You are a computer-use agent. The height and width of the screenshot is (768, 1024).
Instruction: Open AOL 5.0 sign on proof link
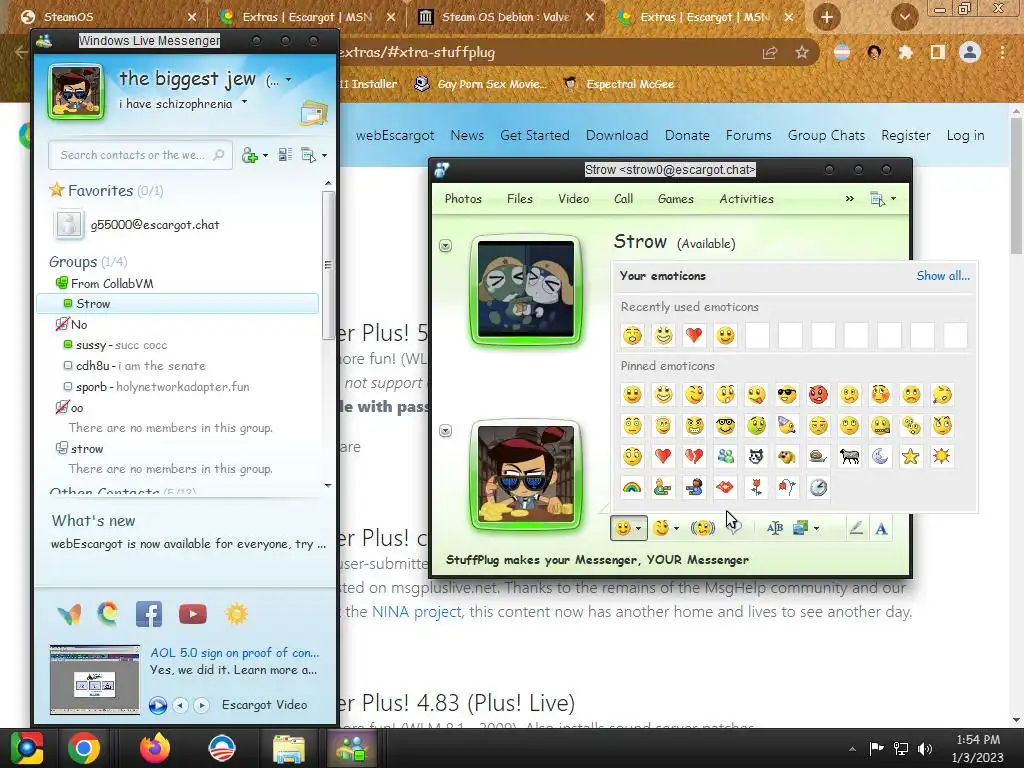point(234,652)
